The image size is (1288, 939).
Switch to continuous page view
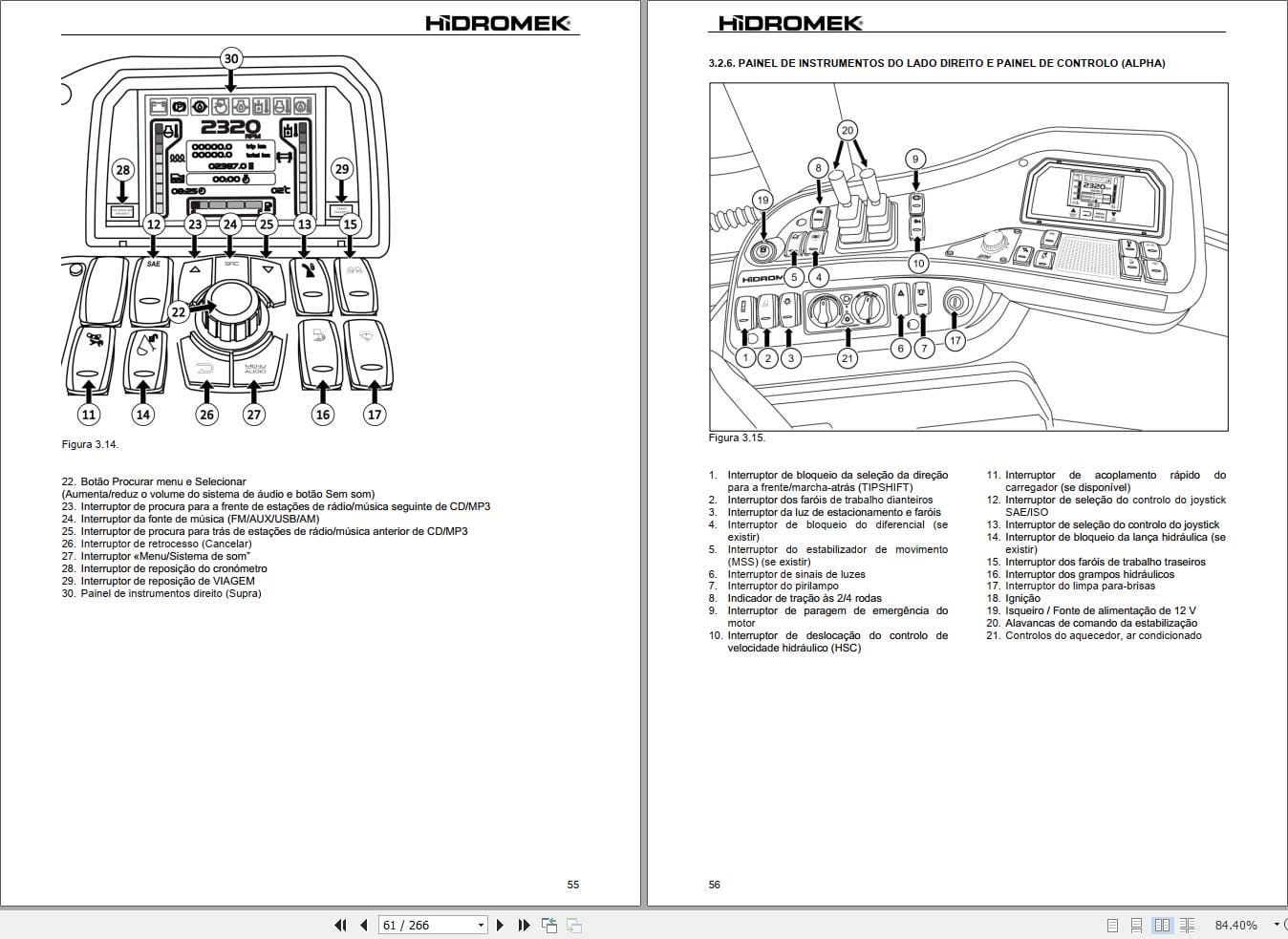[1137, 925]
